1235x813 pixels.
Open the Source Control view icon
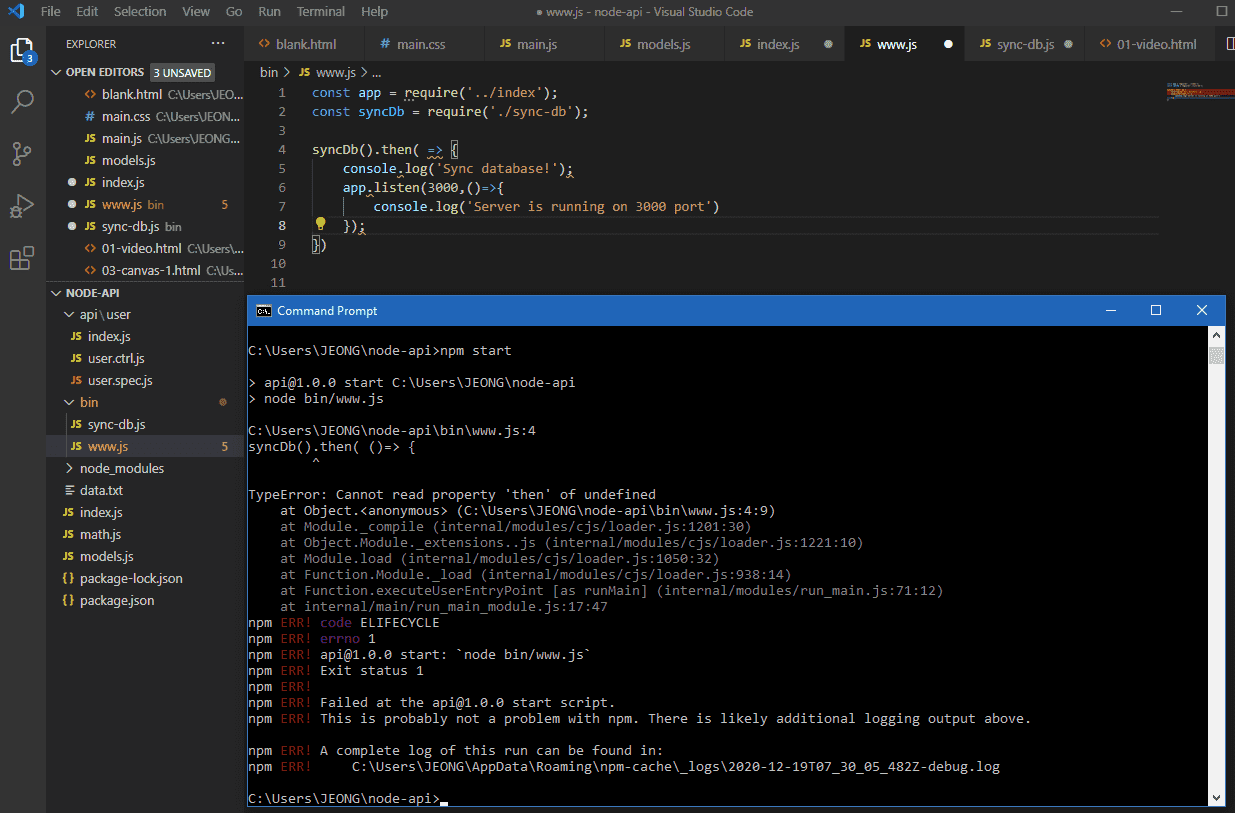point(22,154)
